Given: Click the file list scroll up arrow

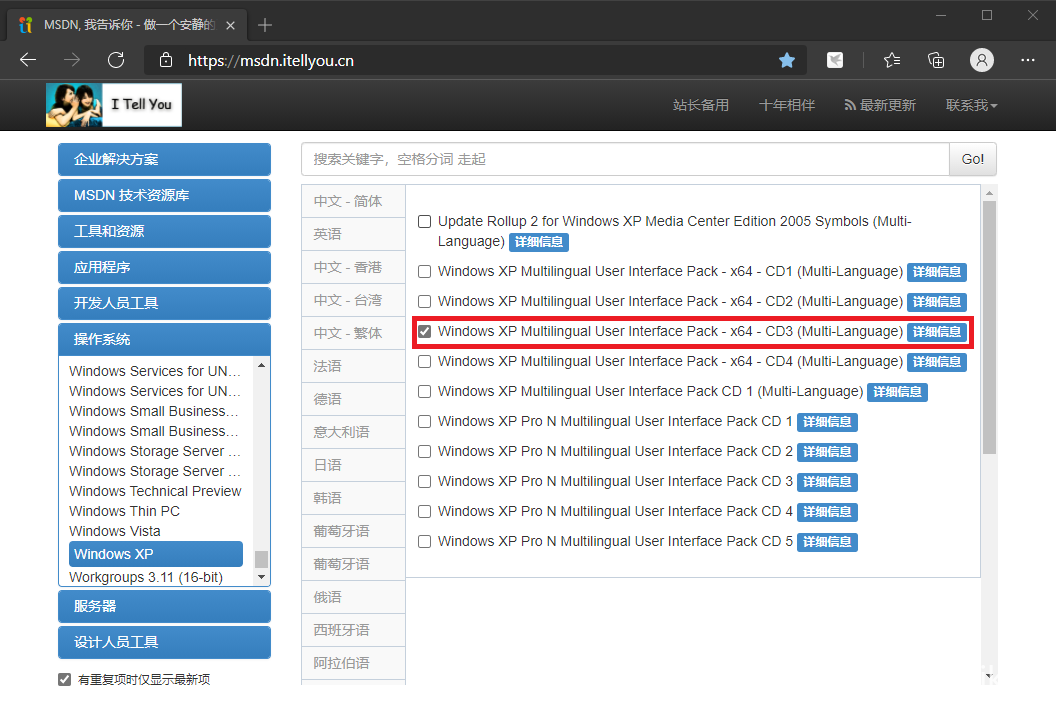Looking at the screenshot, I should point(989,193).
